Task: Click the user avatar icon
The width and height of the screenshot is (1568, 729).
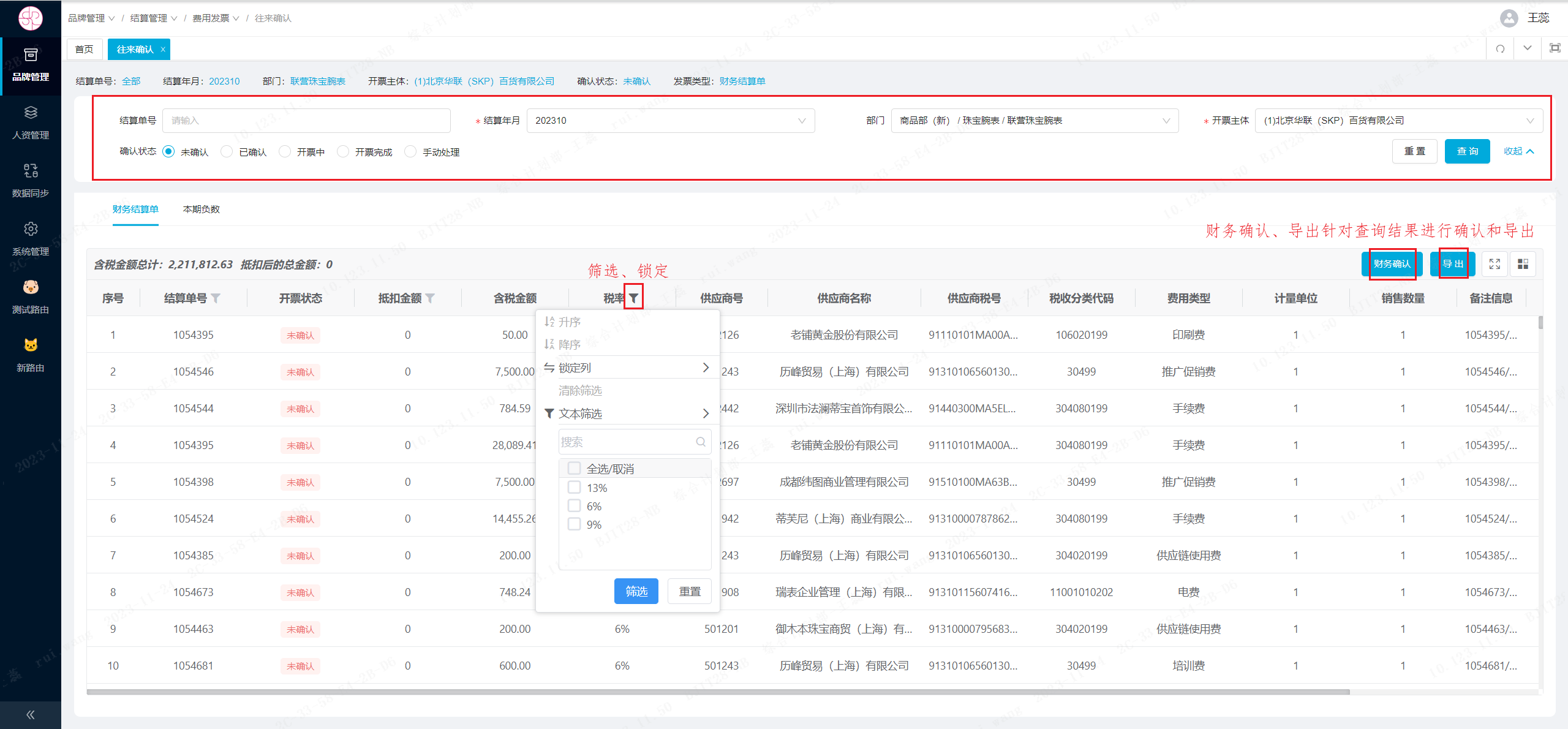Action: 1509,18
